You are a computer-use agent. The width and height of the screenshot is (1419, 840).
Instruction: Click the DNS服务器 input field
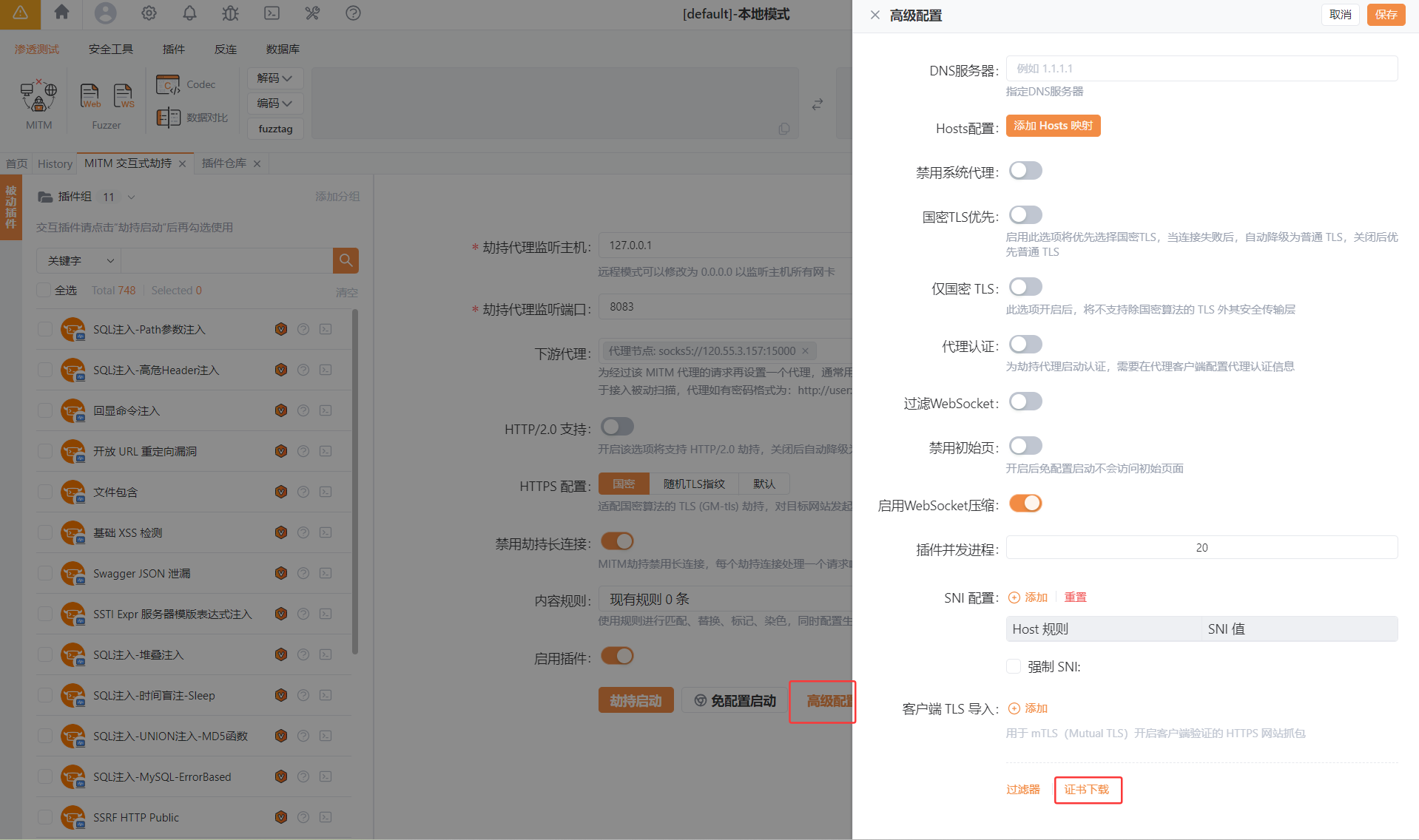click(1201, 69)
